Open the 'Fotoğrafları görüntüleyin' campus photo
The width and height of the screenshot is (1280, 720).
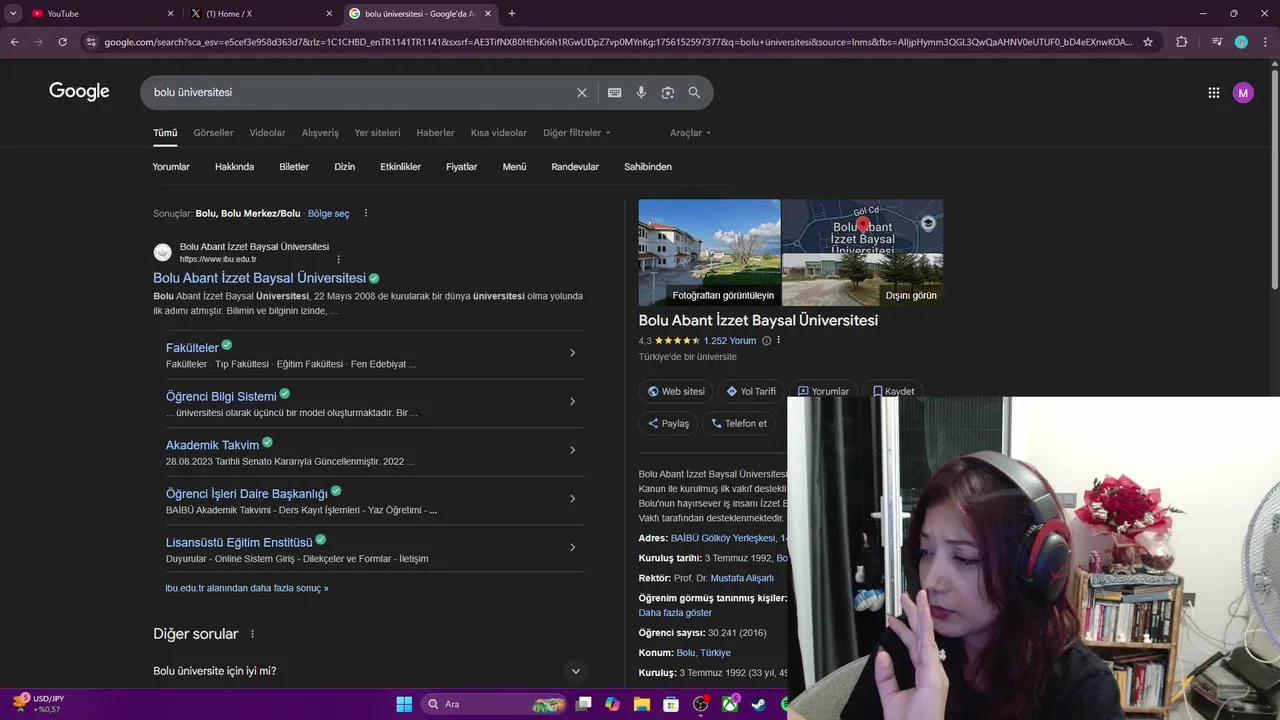[x=710, y=252]
